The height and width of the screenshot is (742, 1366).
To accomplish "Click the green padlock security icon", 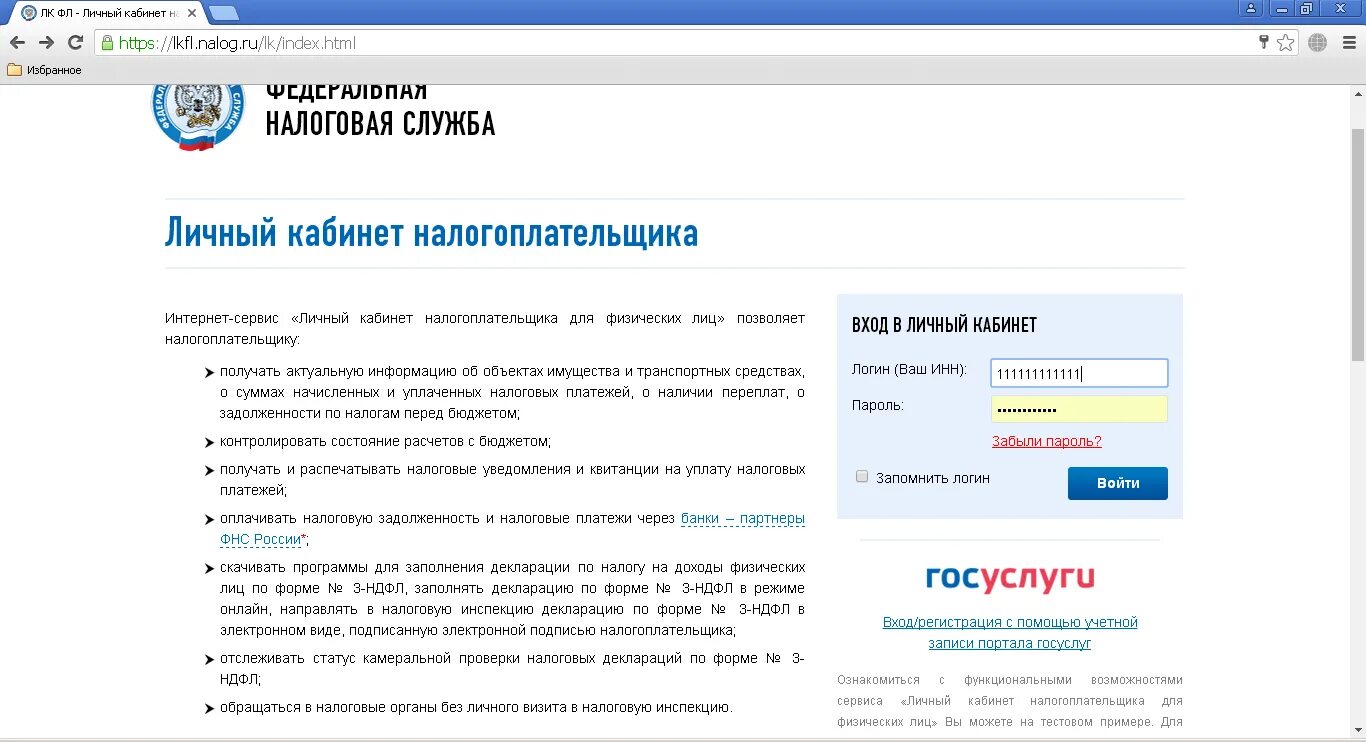I will 108,43.
